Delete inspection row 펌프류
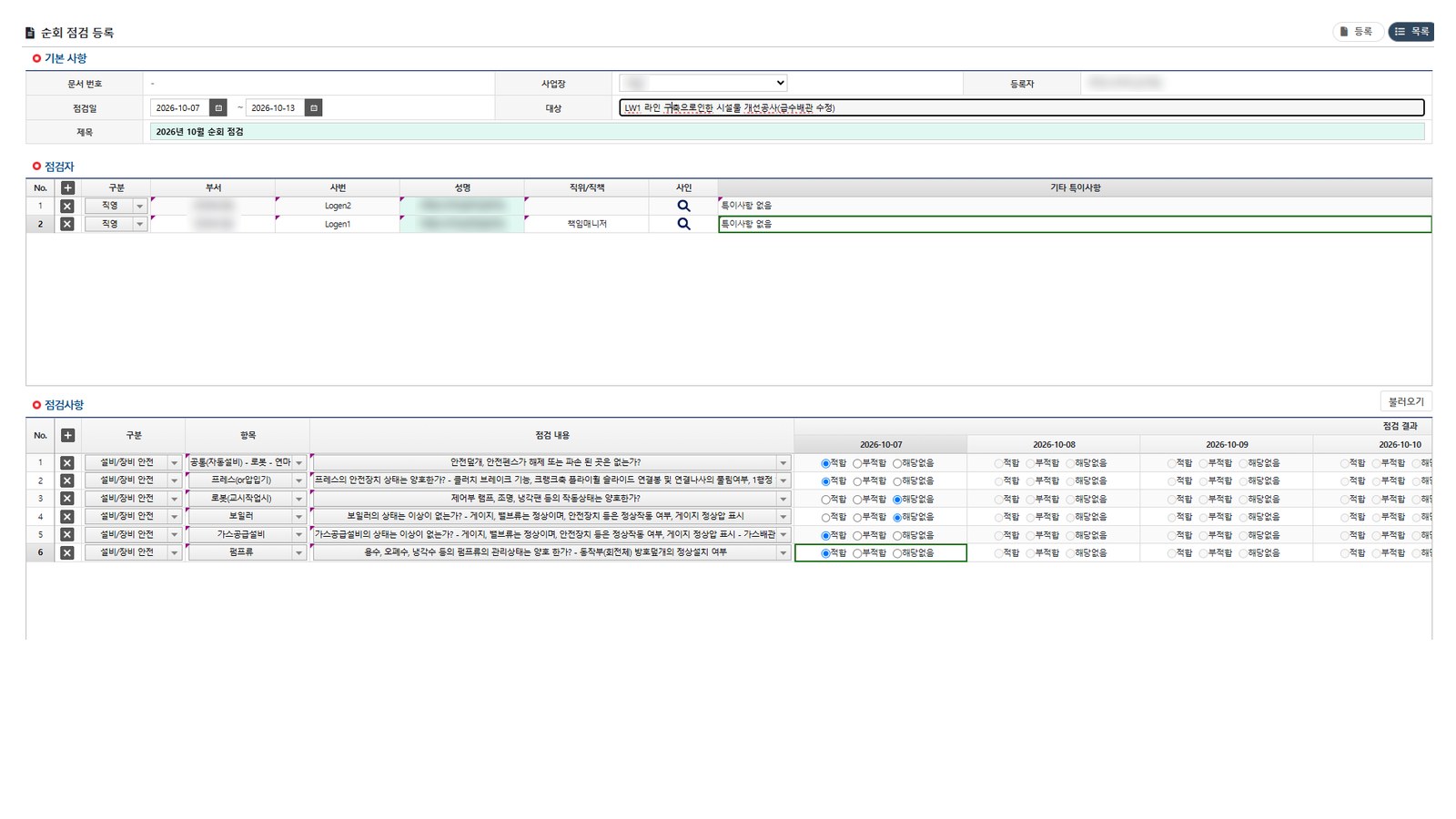This screenshot has height=819, width=1456. [x=67, y=552]
